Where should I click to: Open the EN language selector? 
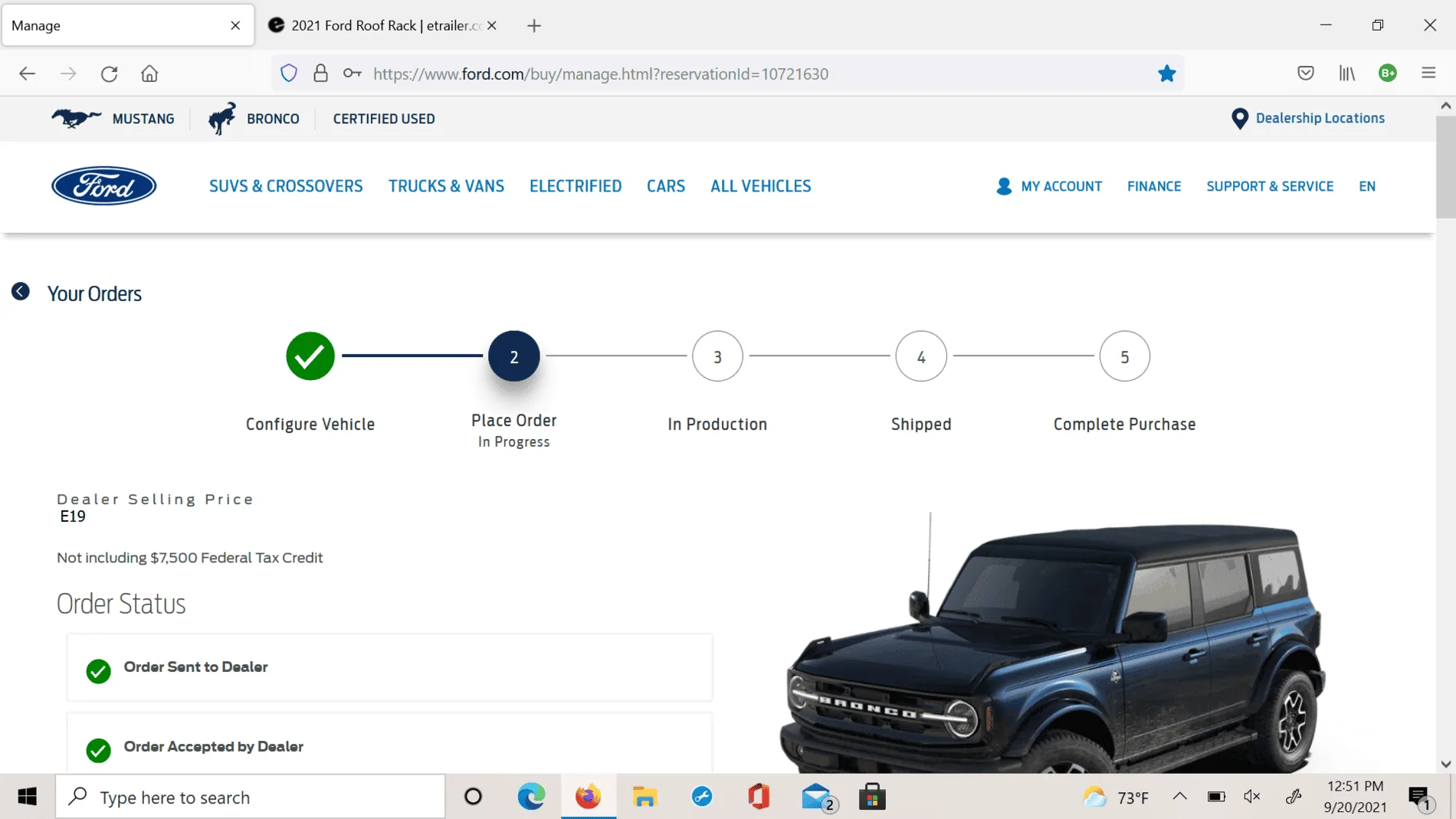pos(1367,186)
